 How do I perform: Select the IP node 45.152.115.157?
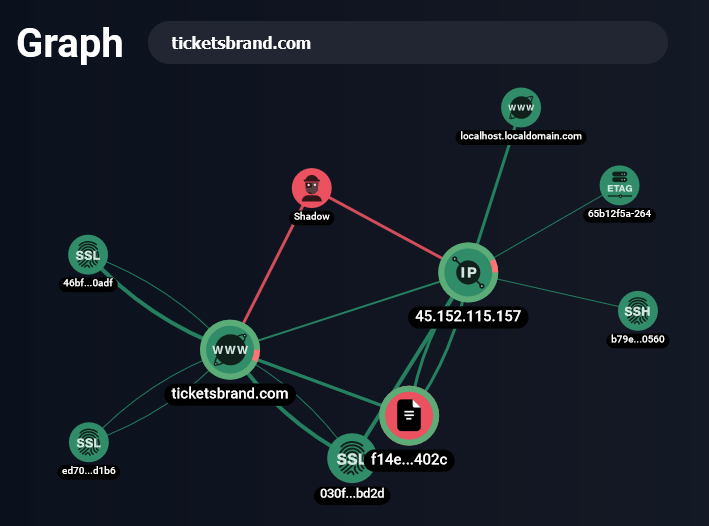pos(468,272)
